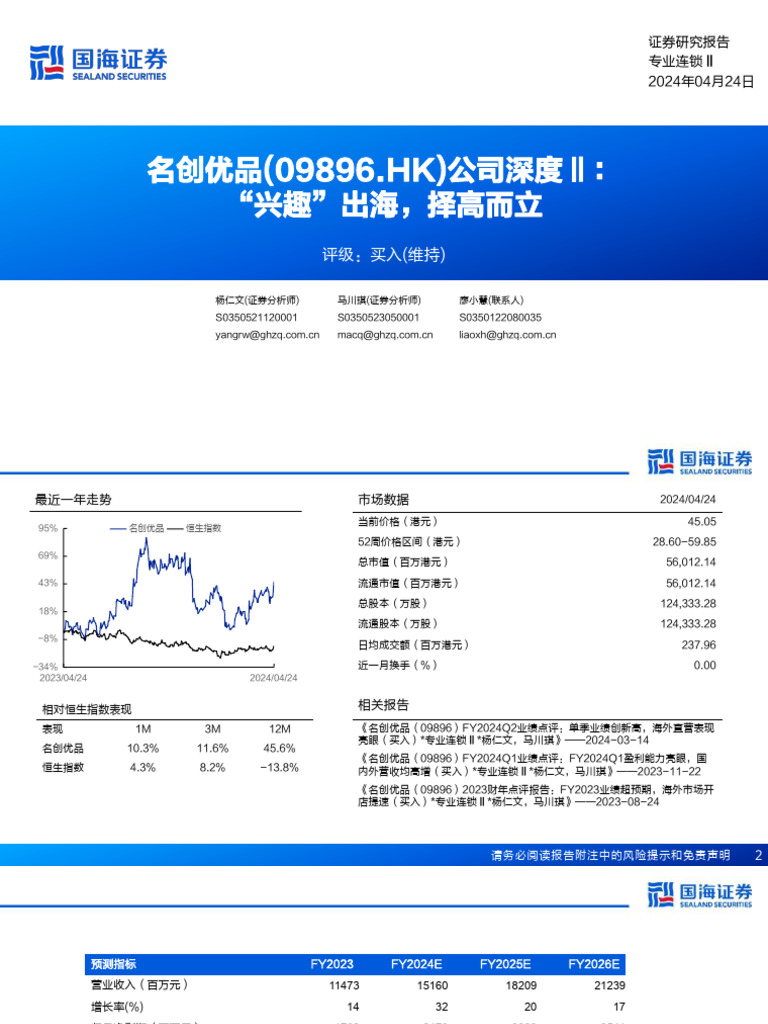Select FY2024E revenue value 15160

432,985
